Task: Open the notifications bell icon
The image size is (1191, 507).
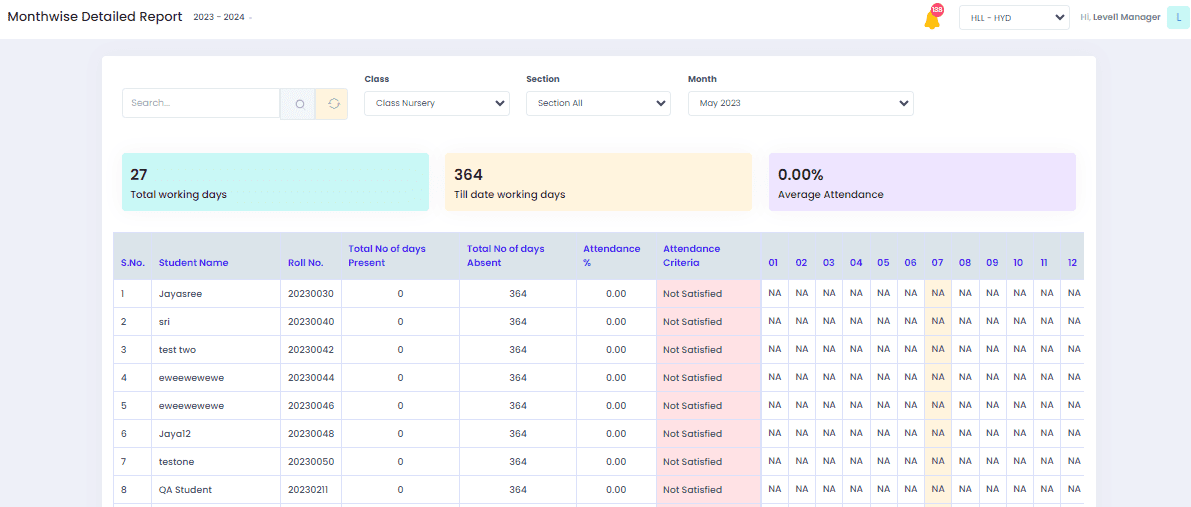Action: point(931,19)
